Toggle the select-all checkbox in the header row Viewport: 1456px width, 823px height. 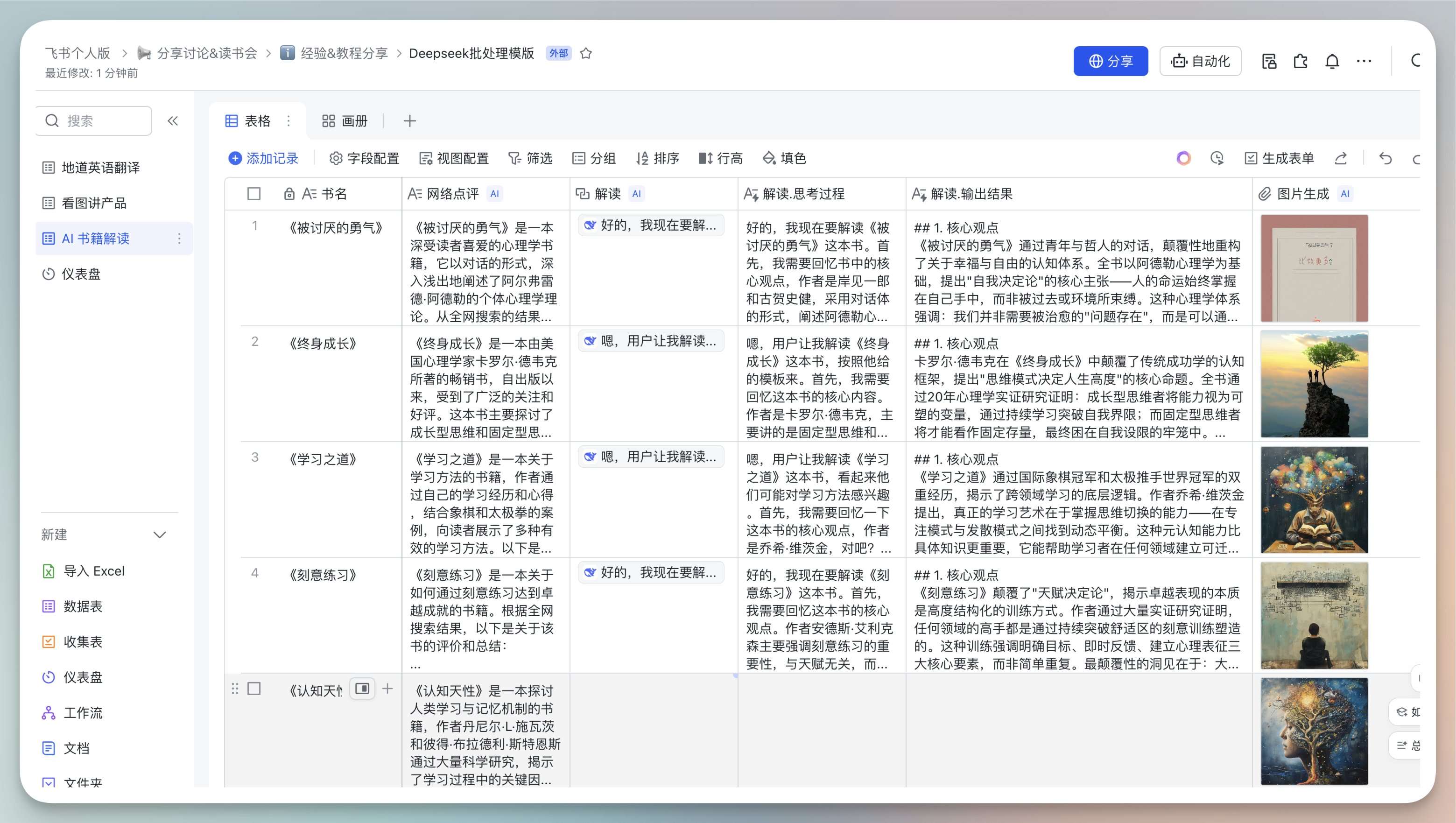coord(254,194)
